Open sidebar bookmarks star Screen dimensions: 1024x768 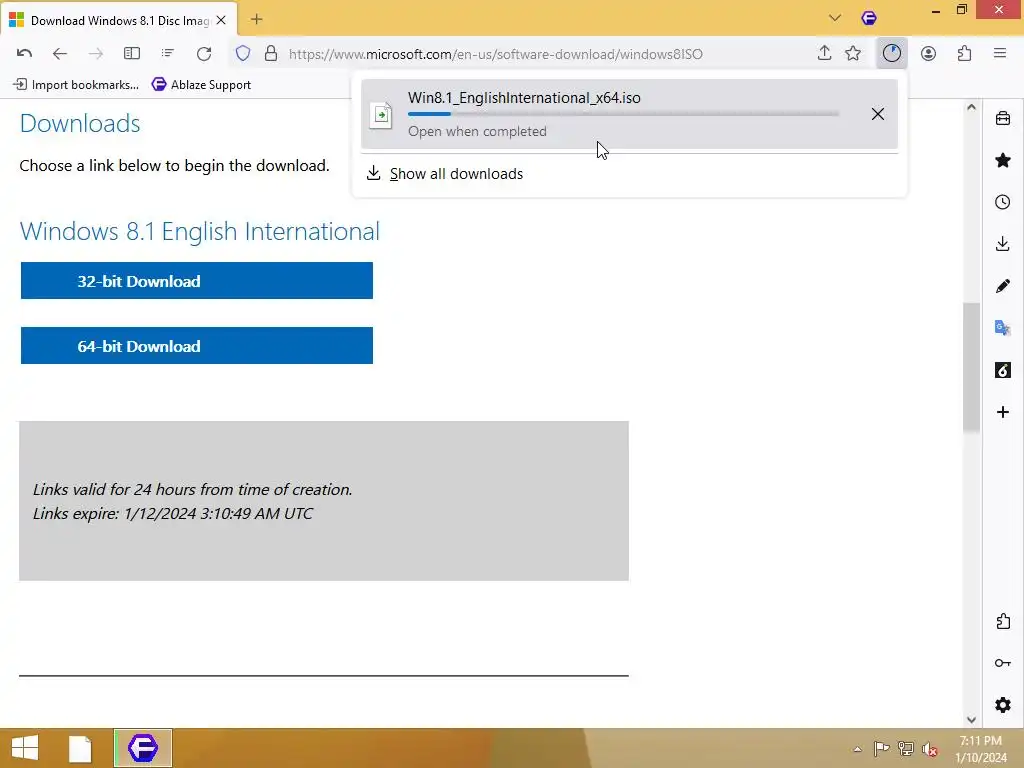[x=1003, y=160]
